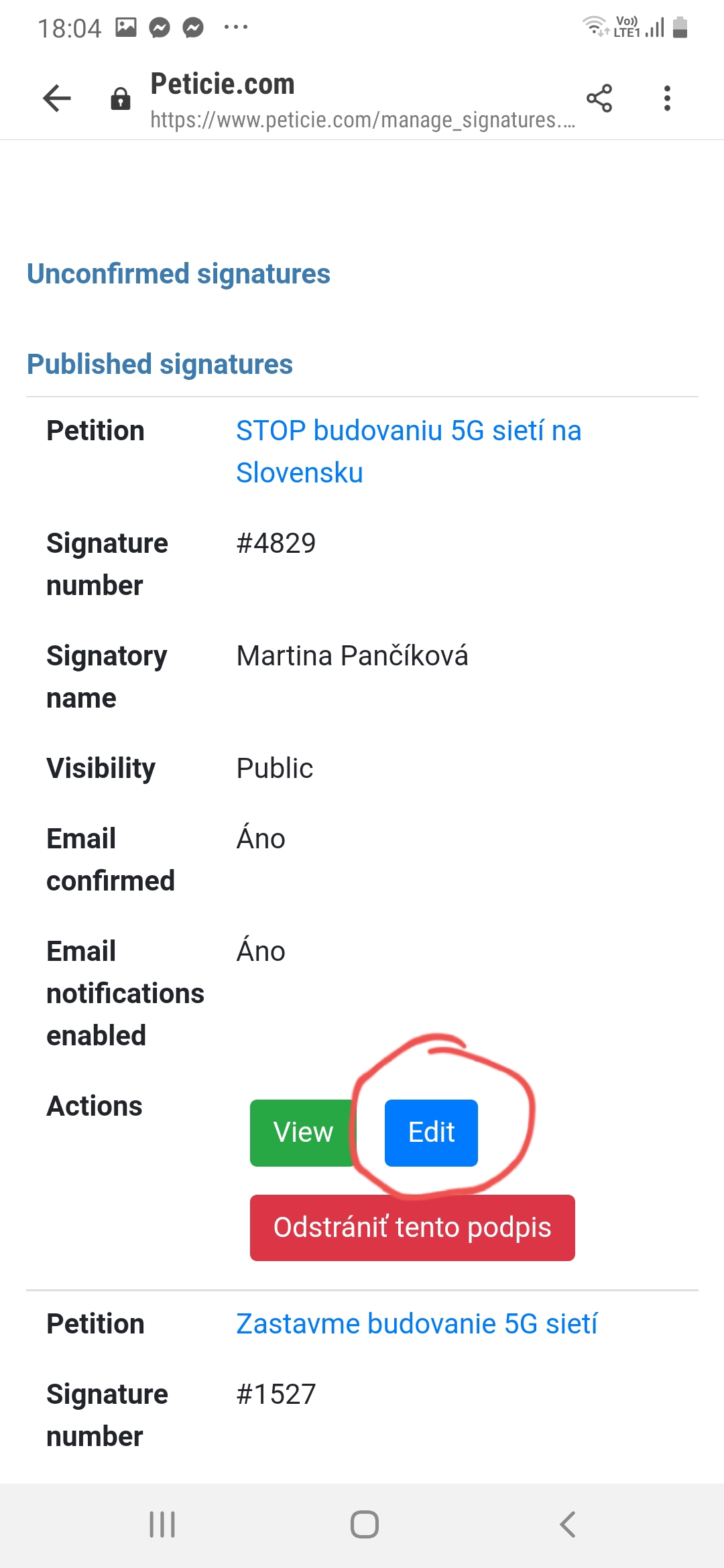Open the Published signatures section heading
The width and height of the screenshot is (724, 1568).
tap(160, 365)
